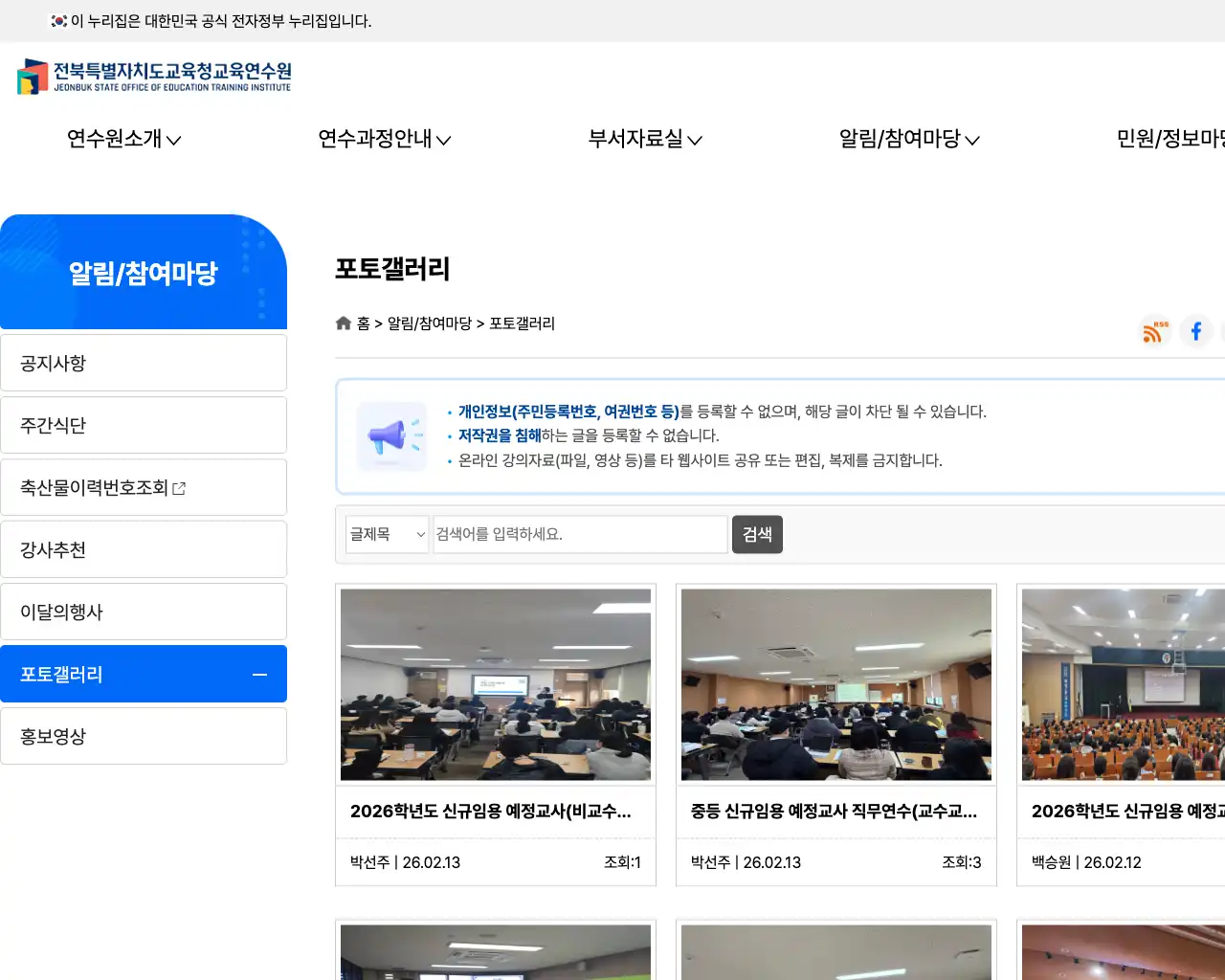
Task: Share the page via the Facebook icon
Action: pos(1195,331)
